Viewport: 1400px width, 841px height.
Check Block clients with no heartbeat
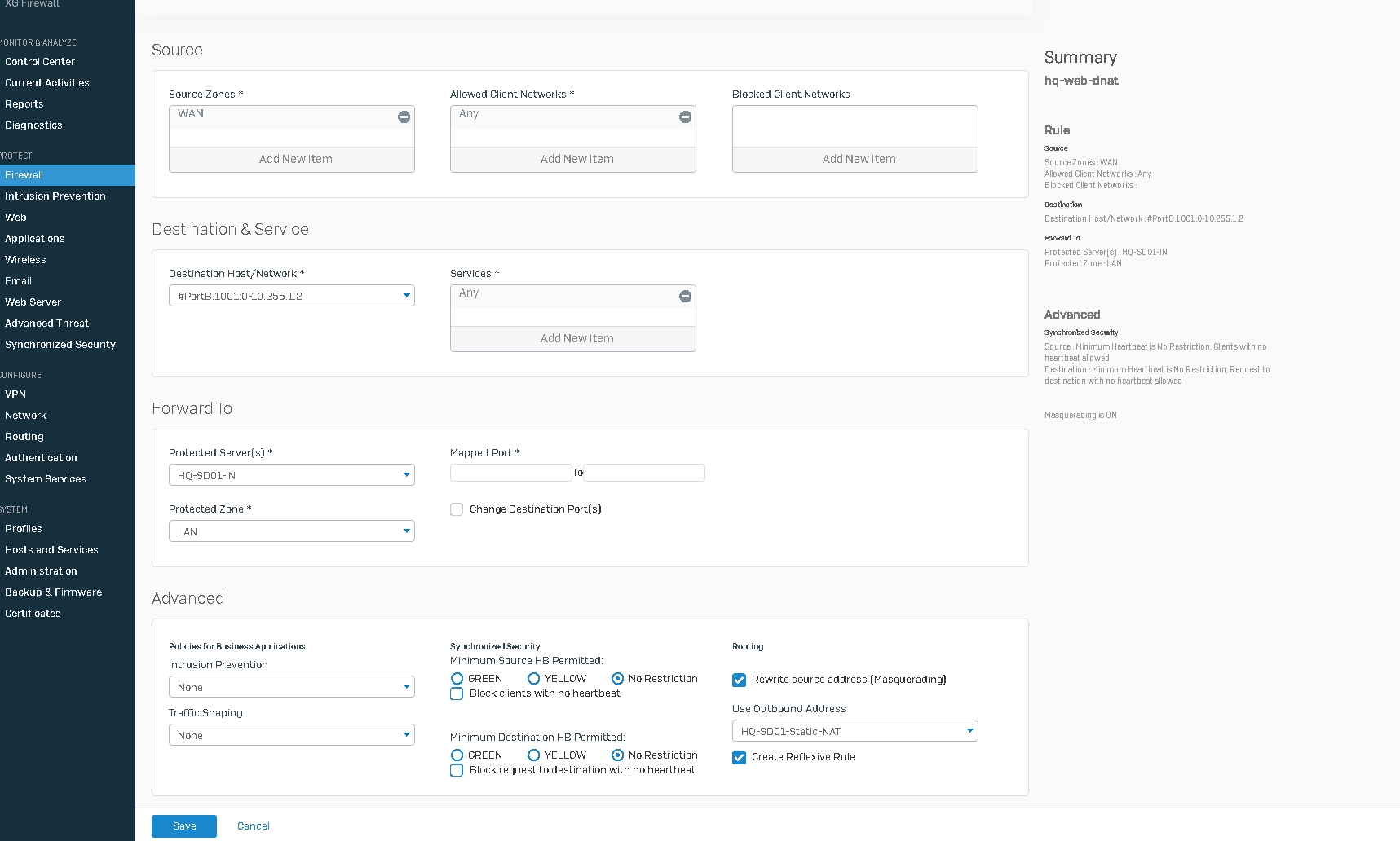coord(457,693)
